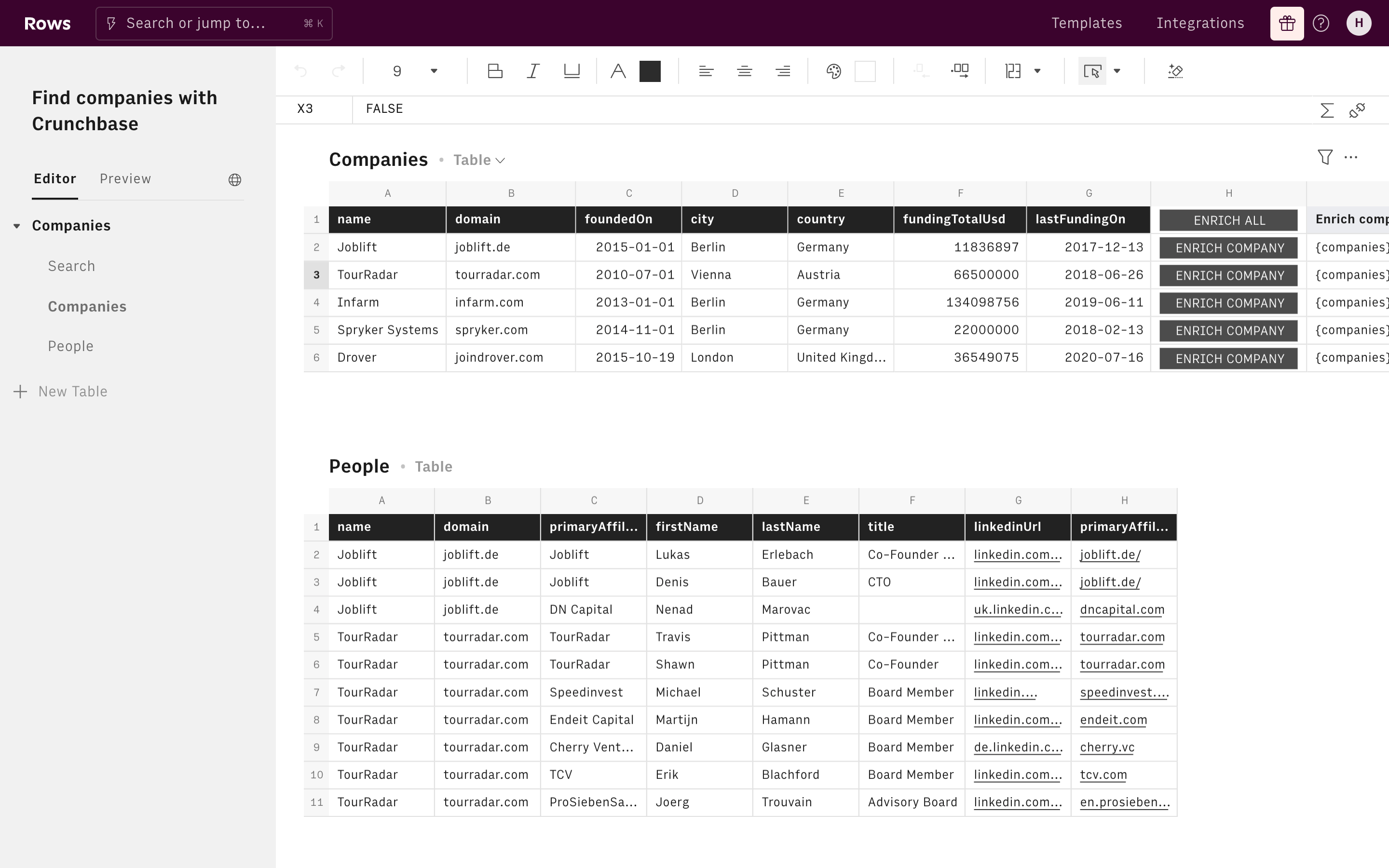Switch to the Preview tab
Viewport: 1389px width, 868px height.
point(125,178)
